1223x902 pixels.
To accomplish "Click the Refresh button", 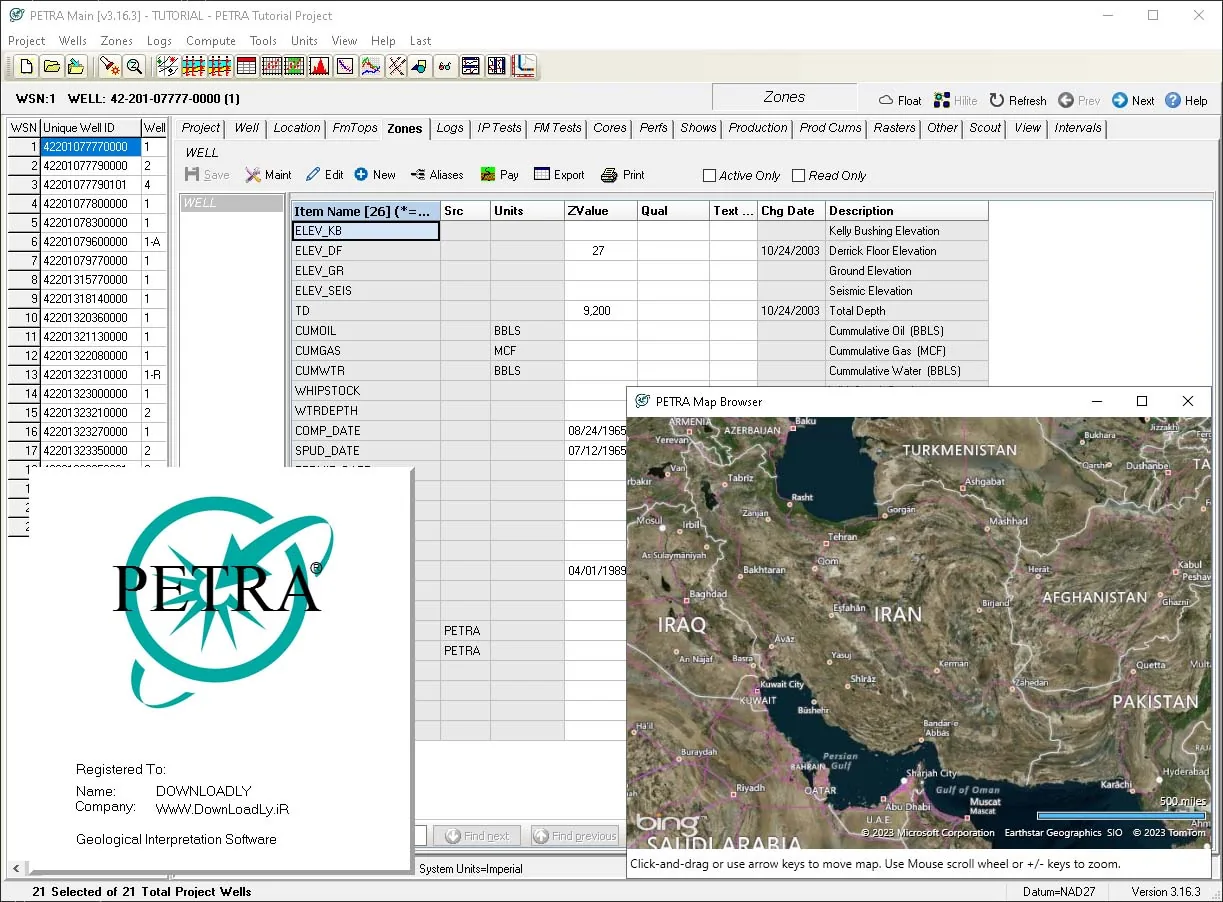I will click(1018, 101).
